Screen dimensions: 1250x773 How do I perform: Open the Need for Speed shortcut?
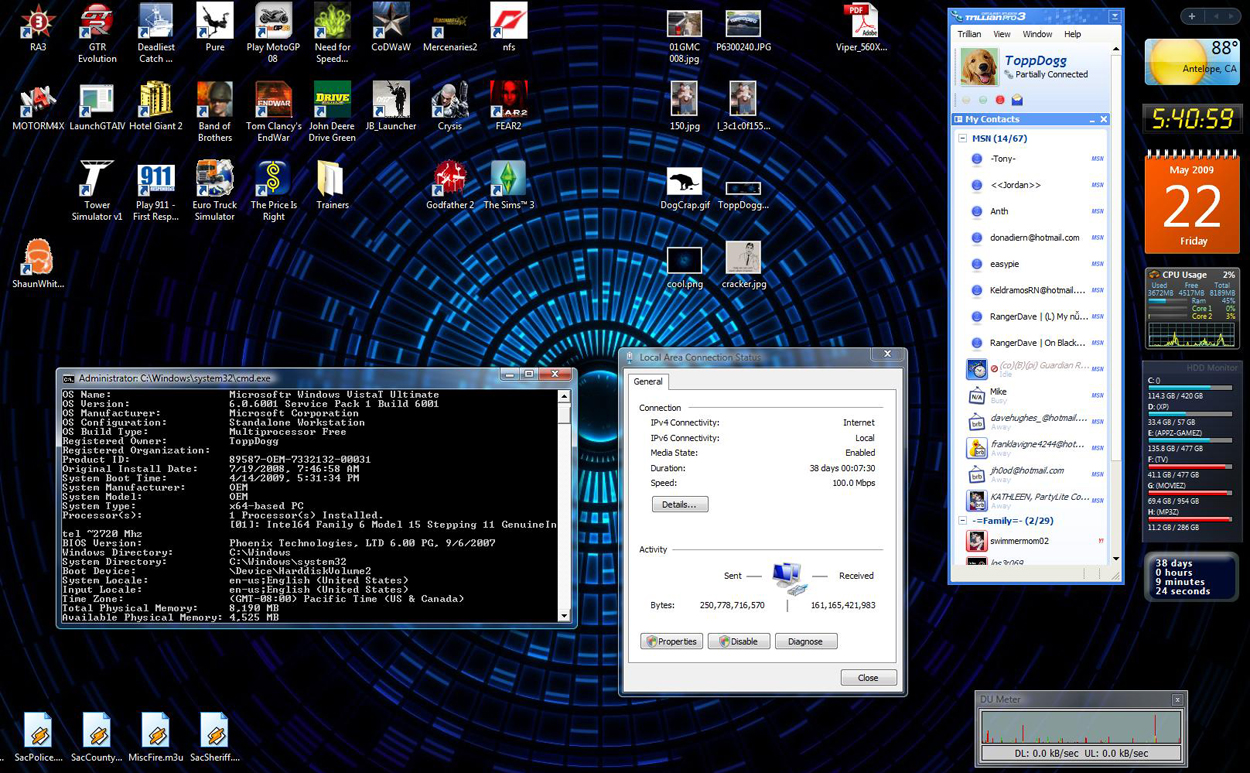click(x=332, y=33)
